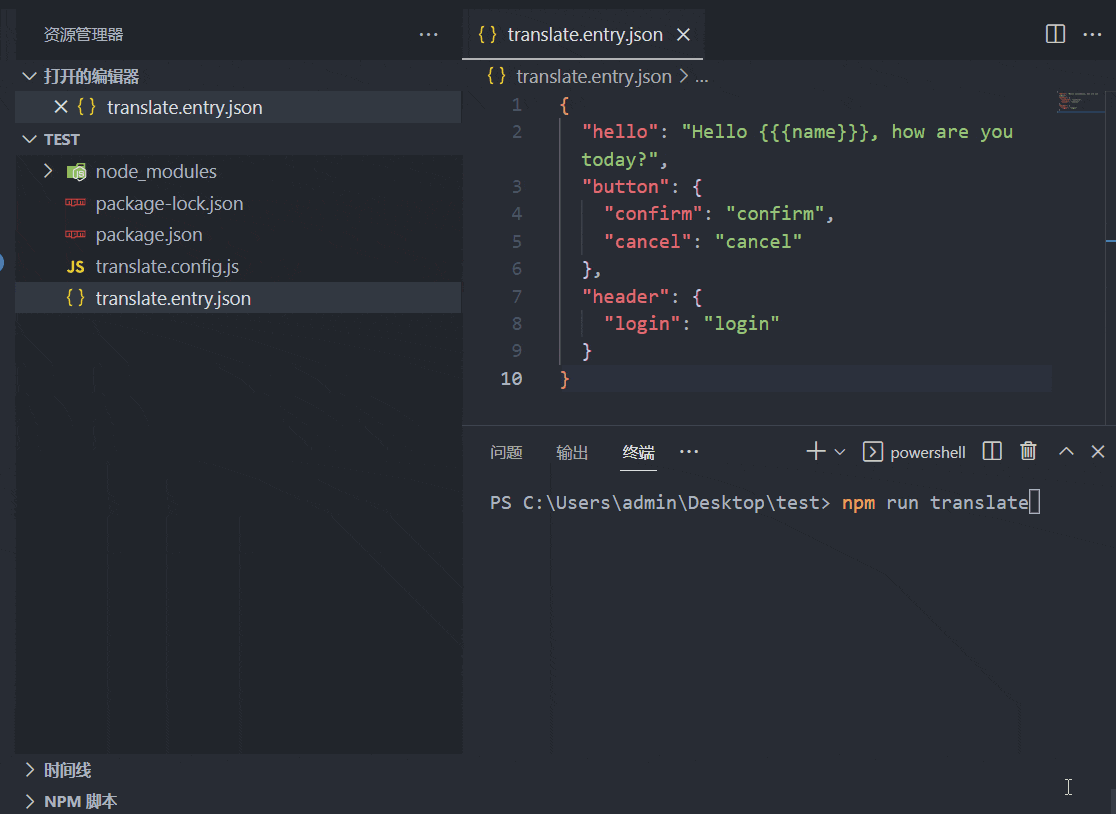Click the JSON file icon in editor tab
Image resolution: width=1116 pixels, height=814 pixels.
pyautogui.click(x=488, y=34)
